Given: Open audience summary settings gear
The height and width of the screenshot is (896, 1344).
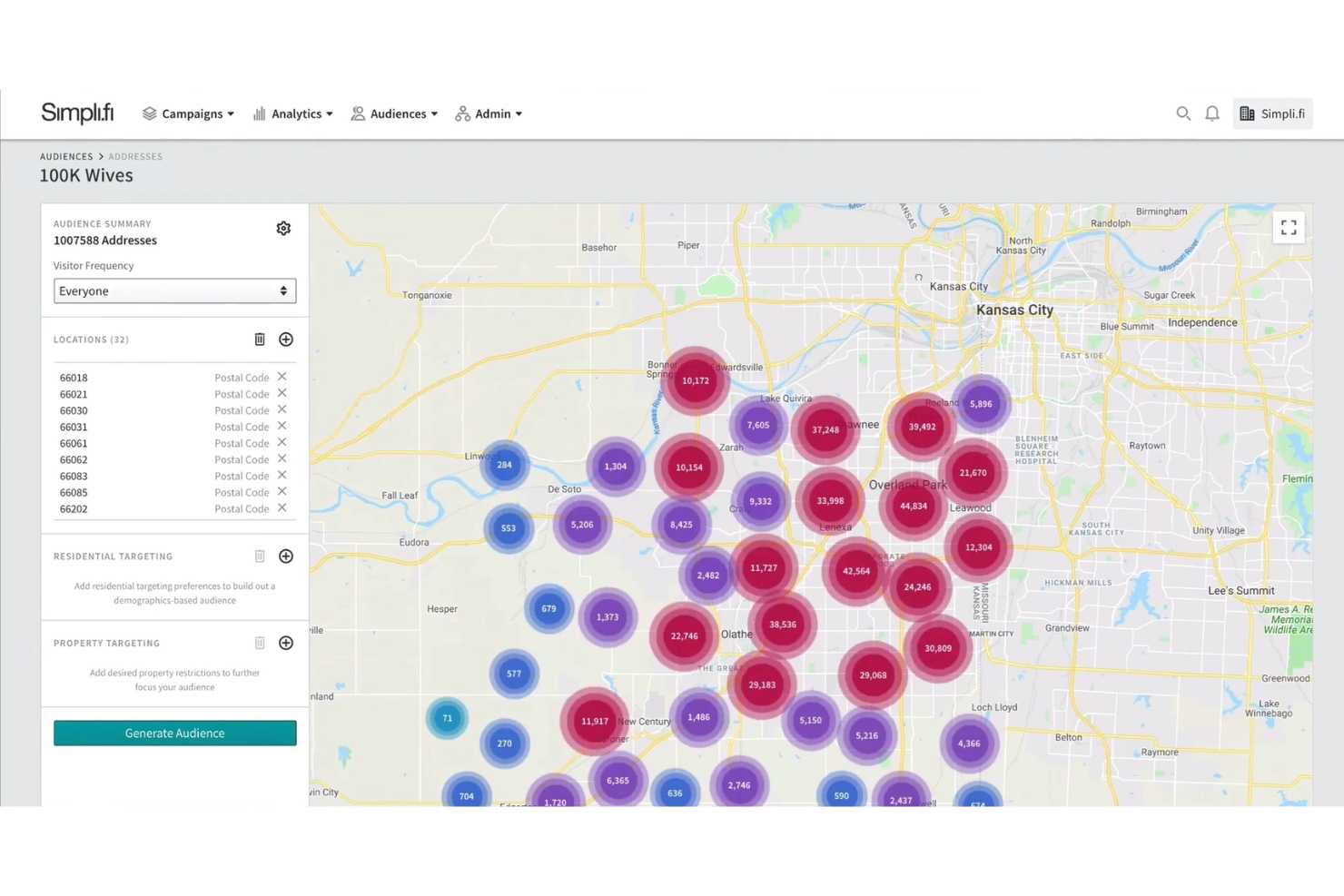Looking at the screenshot, I should point(283,229).
